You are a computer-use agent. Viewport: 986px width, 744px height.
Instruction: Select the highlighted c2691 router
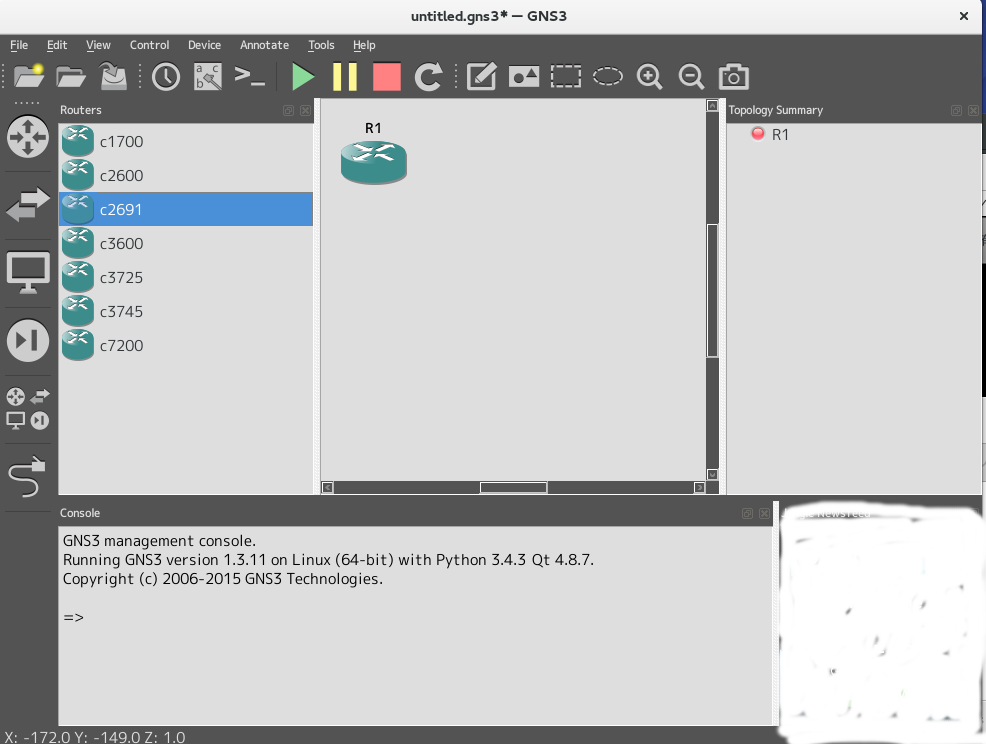click(186, 209)
